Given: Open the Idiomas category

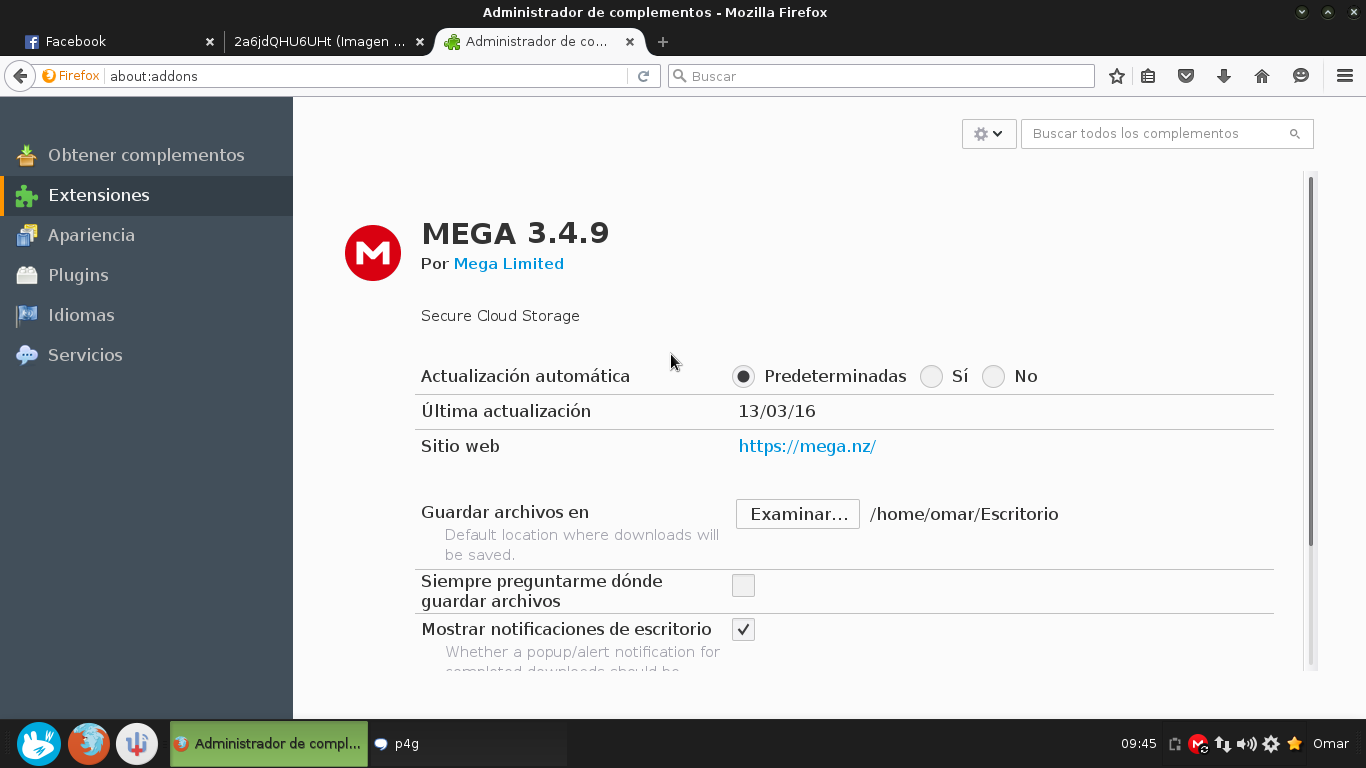Looking at the screenshot, I should click(146, 315).
